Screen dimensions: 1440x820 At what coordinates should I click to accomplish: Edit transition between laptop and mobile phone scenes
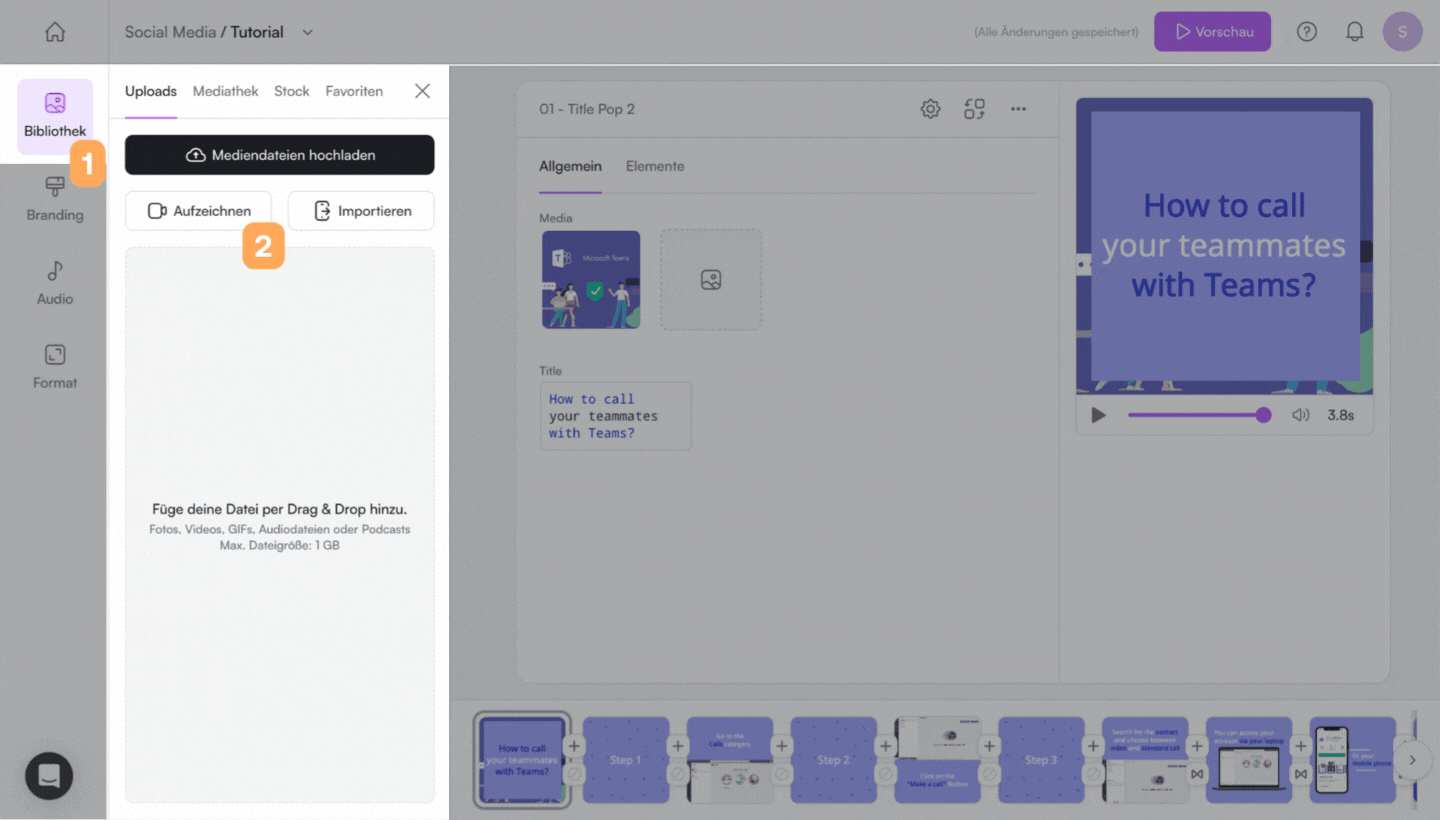(x=1301, y=774)
